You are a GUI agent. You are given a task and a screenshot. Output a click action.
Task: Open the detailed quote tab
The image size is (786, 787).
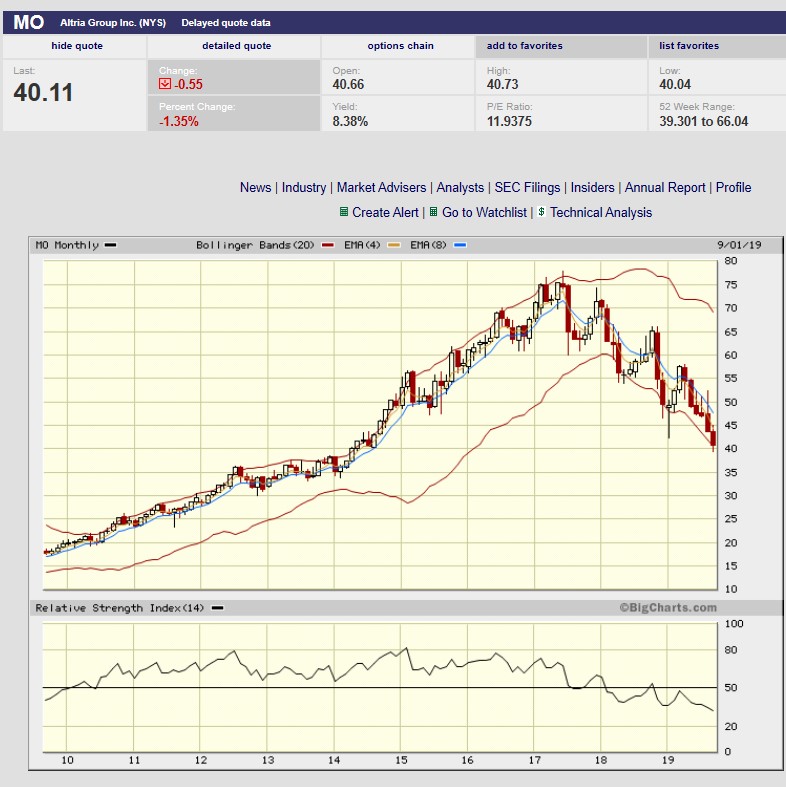coord(236,46)
